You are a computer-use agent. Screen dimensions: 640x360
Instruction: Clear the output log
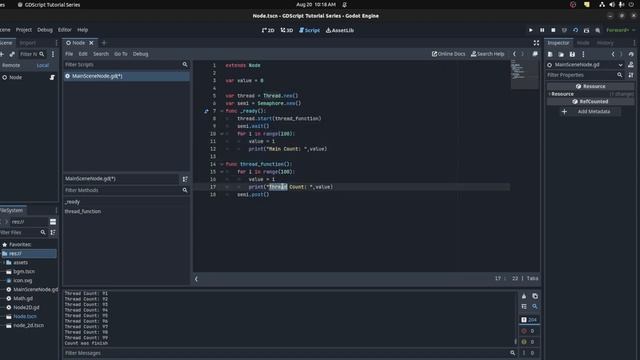[x=524, y=296]
